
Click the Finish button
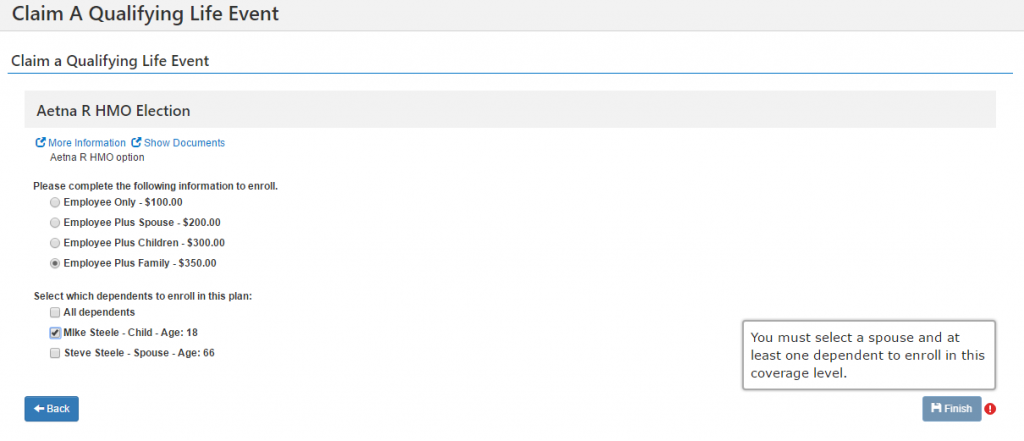(952, 409)
